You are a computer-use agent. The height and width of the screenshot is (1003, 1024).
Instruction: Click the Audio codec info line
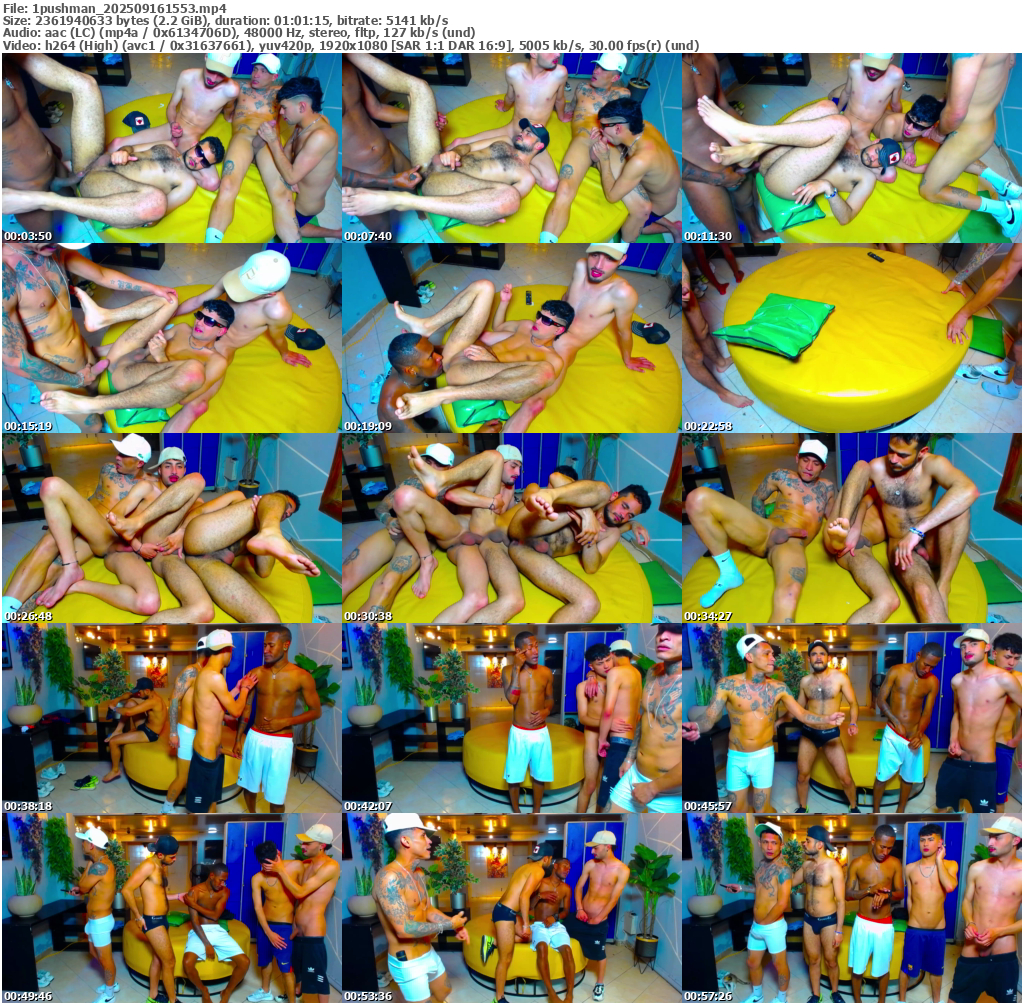pos(238,32)
